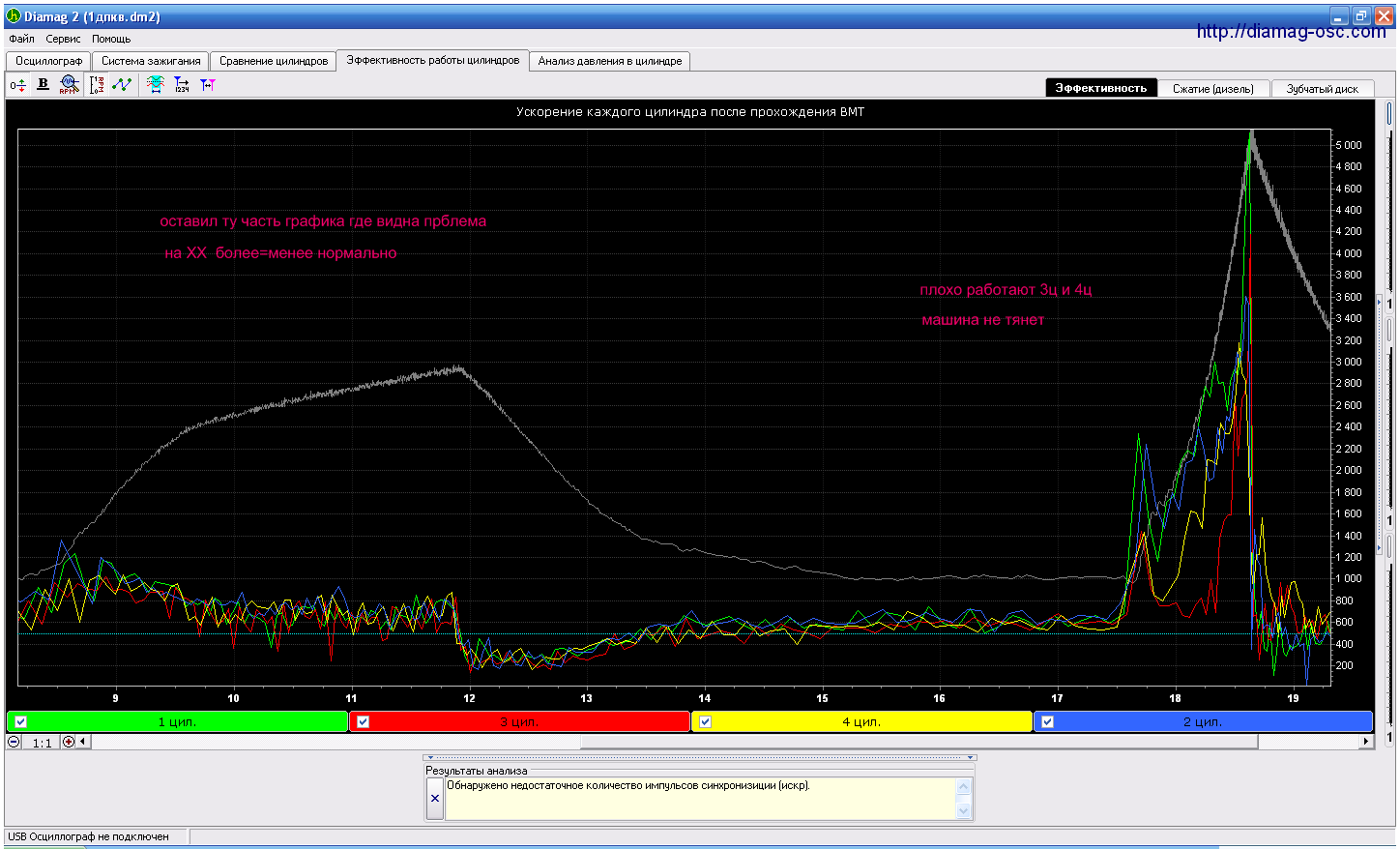This screenshot has height=849, width=1400.
Task: Click the zero-level offset toolbar icon
Action: 17,85
